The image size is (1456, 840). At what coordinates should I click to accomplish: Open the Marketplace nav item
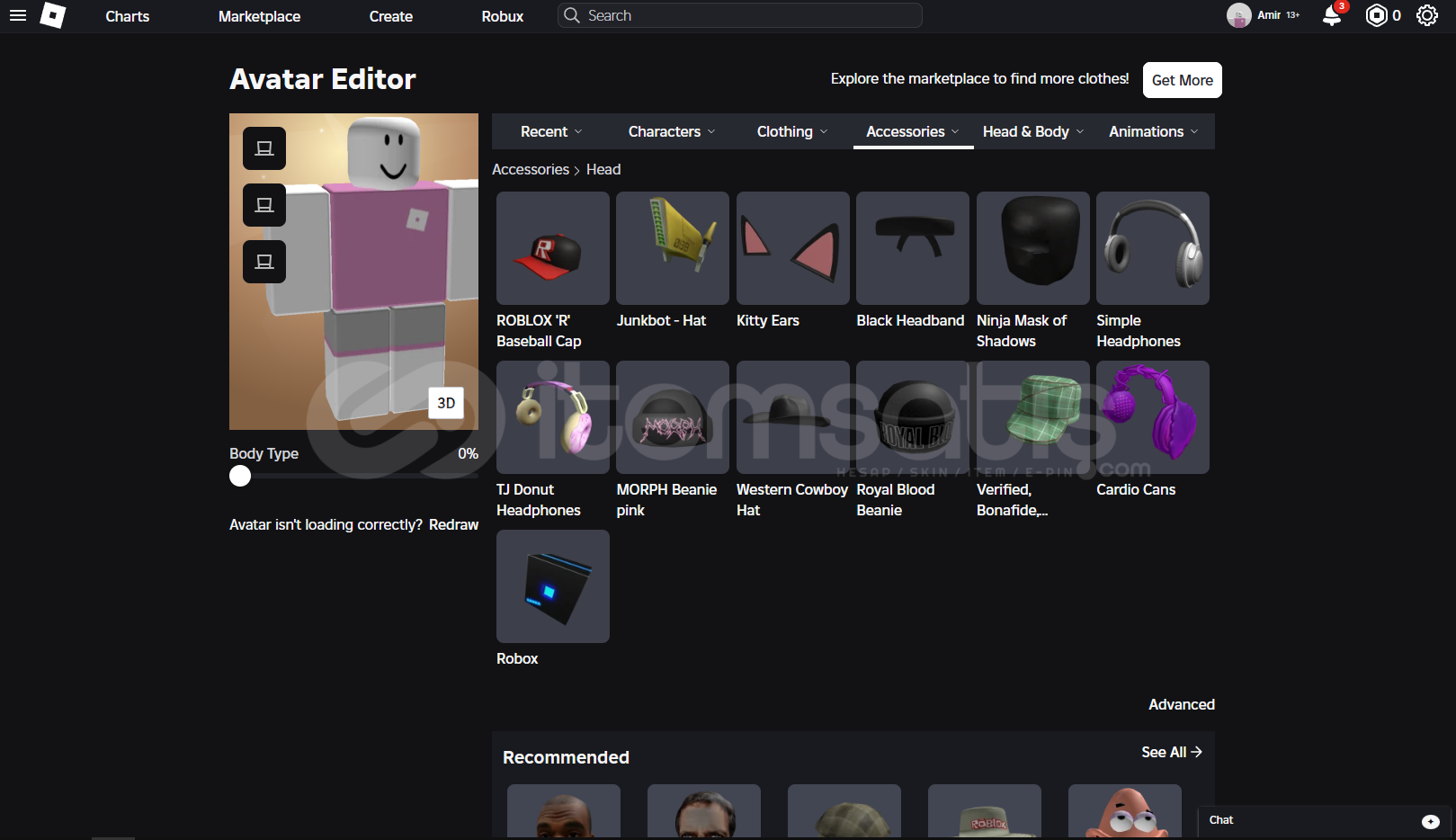click(x=259, y=16)
